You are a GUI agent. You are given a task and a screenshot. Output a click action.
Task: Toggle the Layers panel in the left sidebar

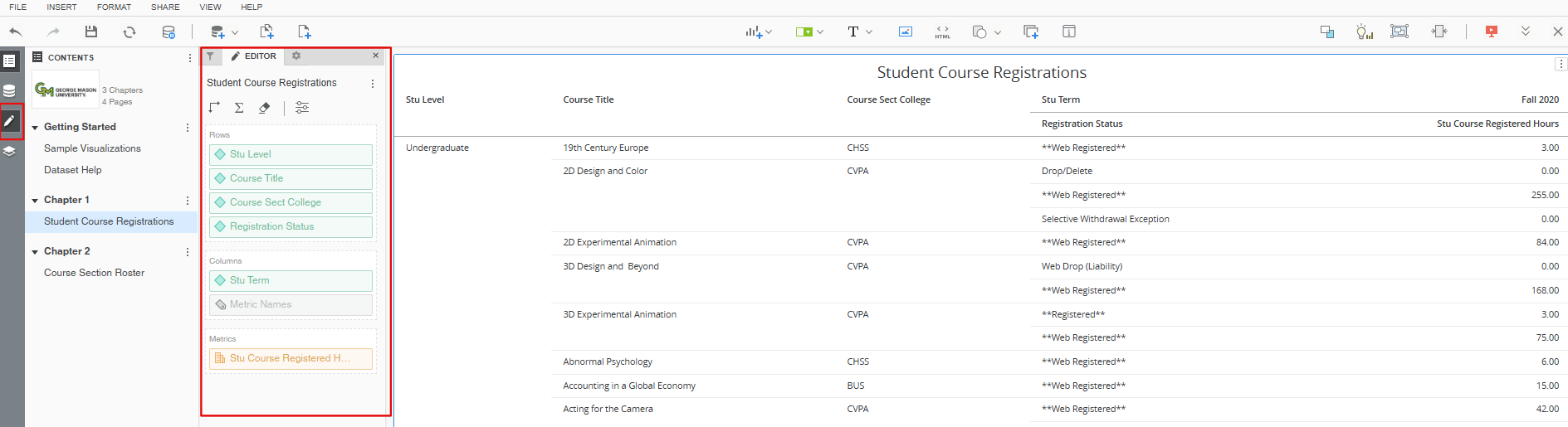coord(10,151)
